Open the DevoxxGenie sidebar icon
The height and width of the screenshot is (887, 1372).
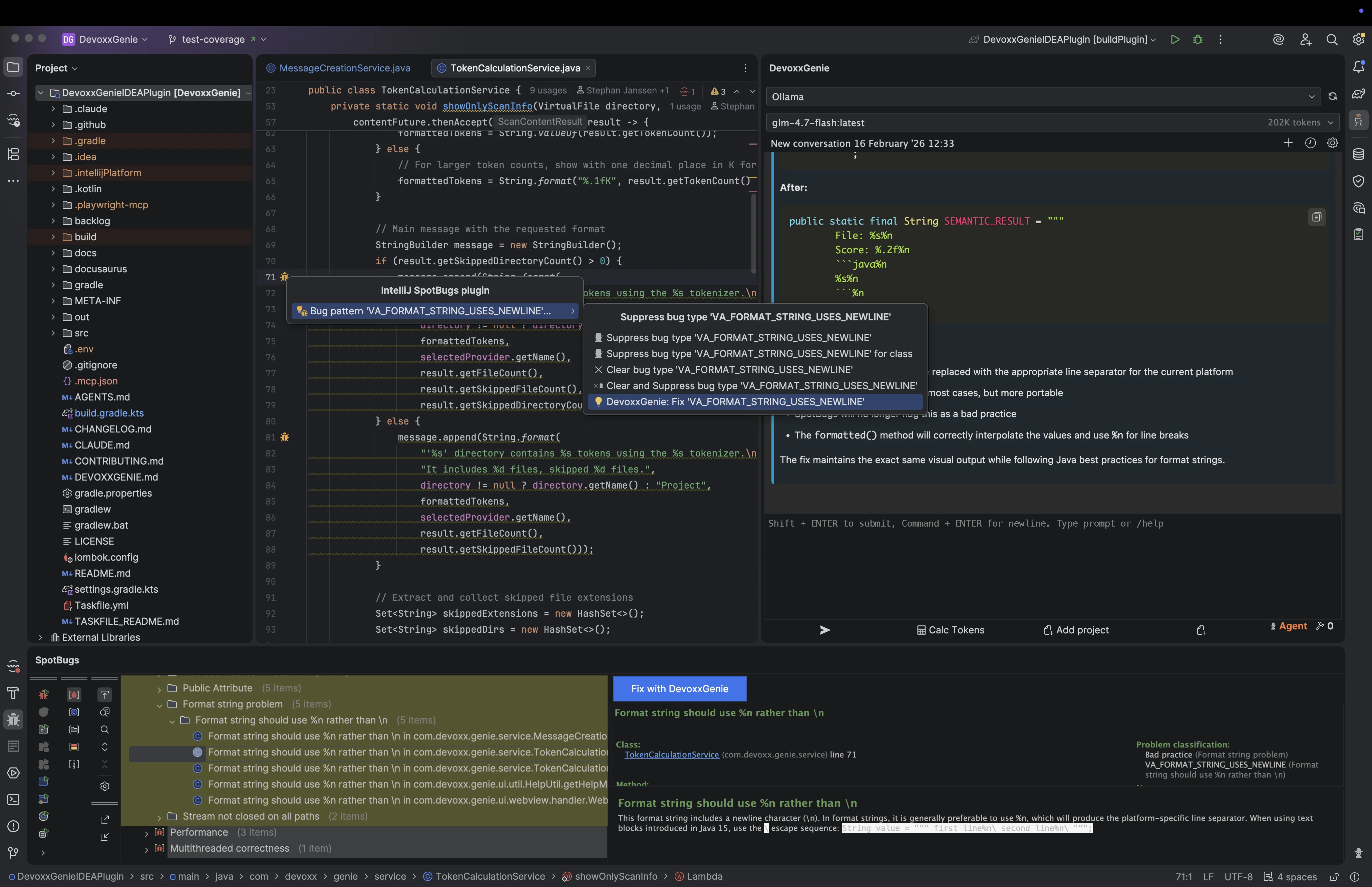pos(1359,120)
